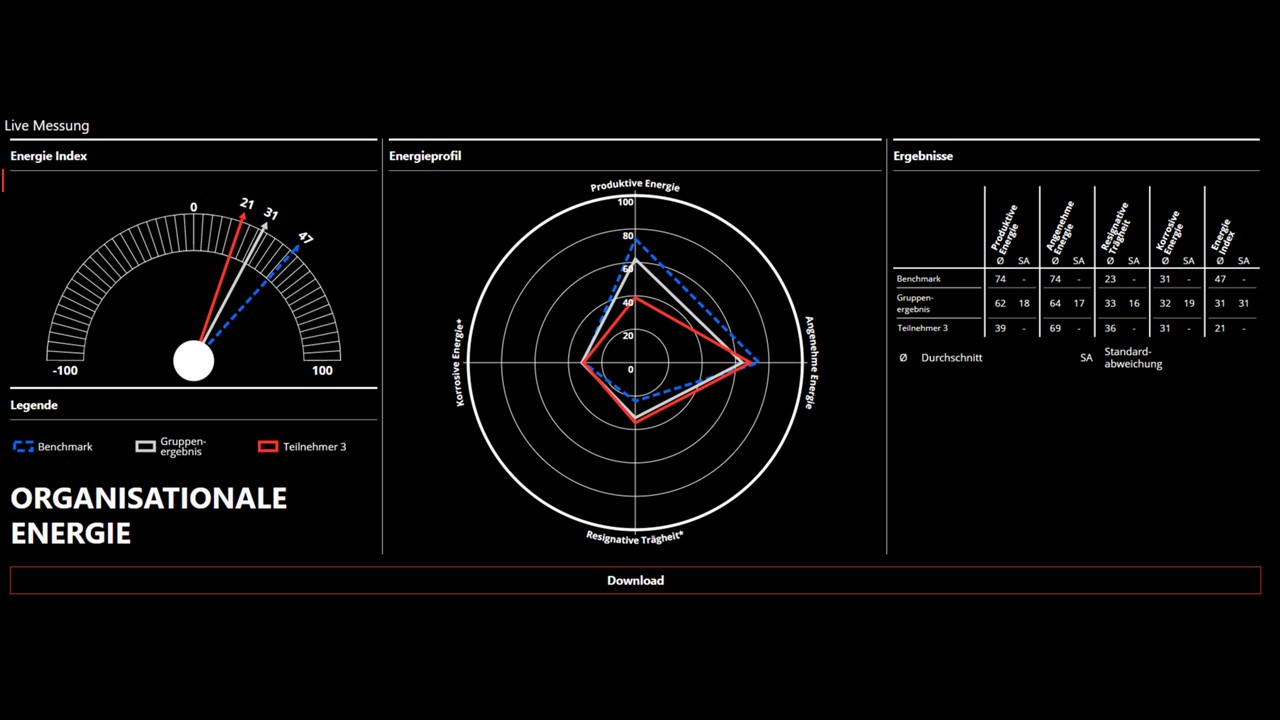Click the Benchmark row label in results table
1280x720 pixels.
click(x=919, y=279)
